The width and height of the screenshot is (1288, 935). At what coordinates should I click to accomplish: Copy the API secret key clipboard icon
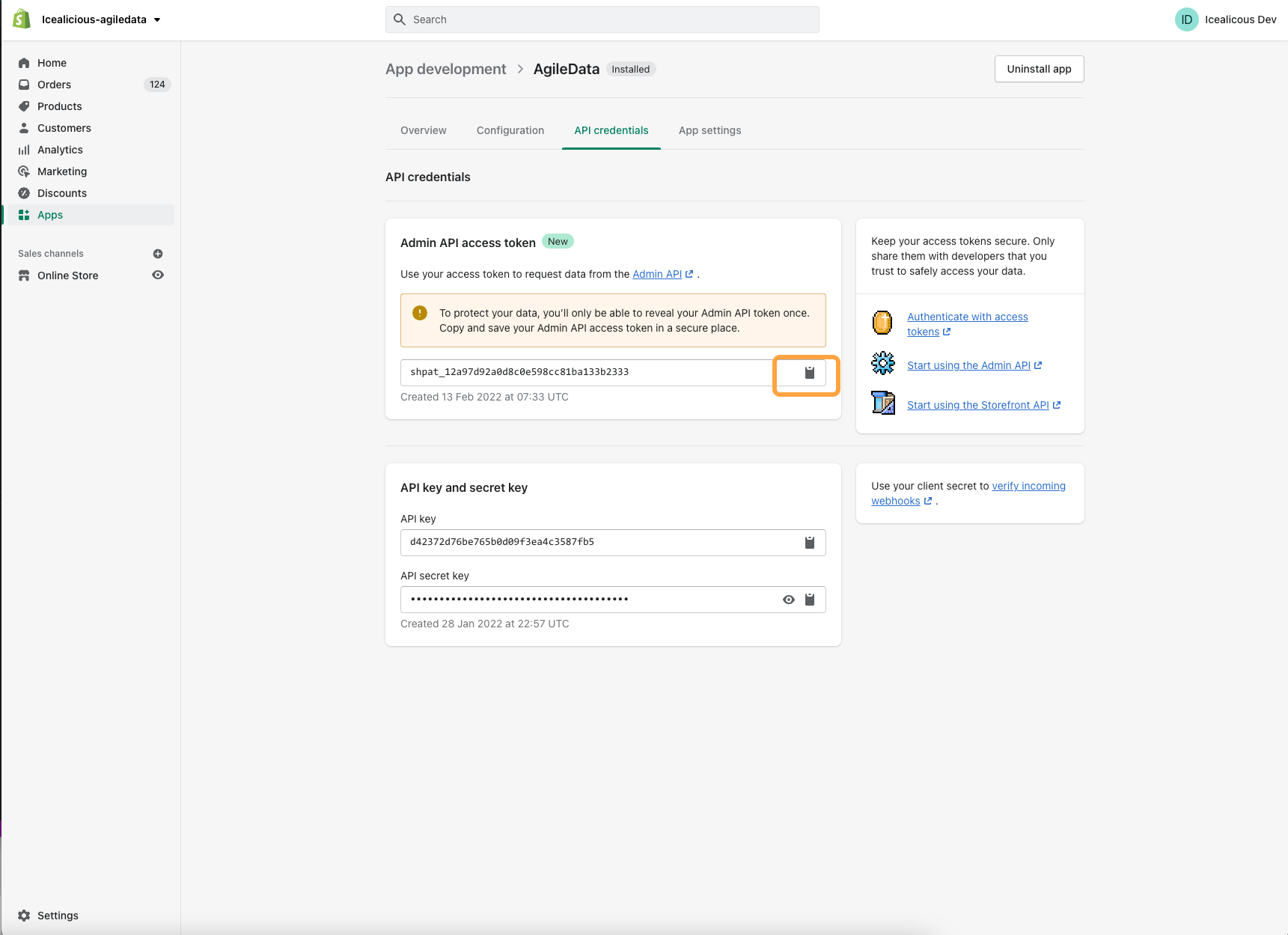[809, 599]
